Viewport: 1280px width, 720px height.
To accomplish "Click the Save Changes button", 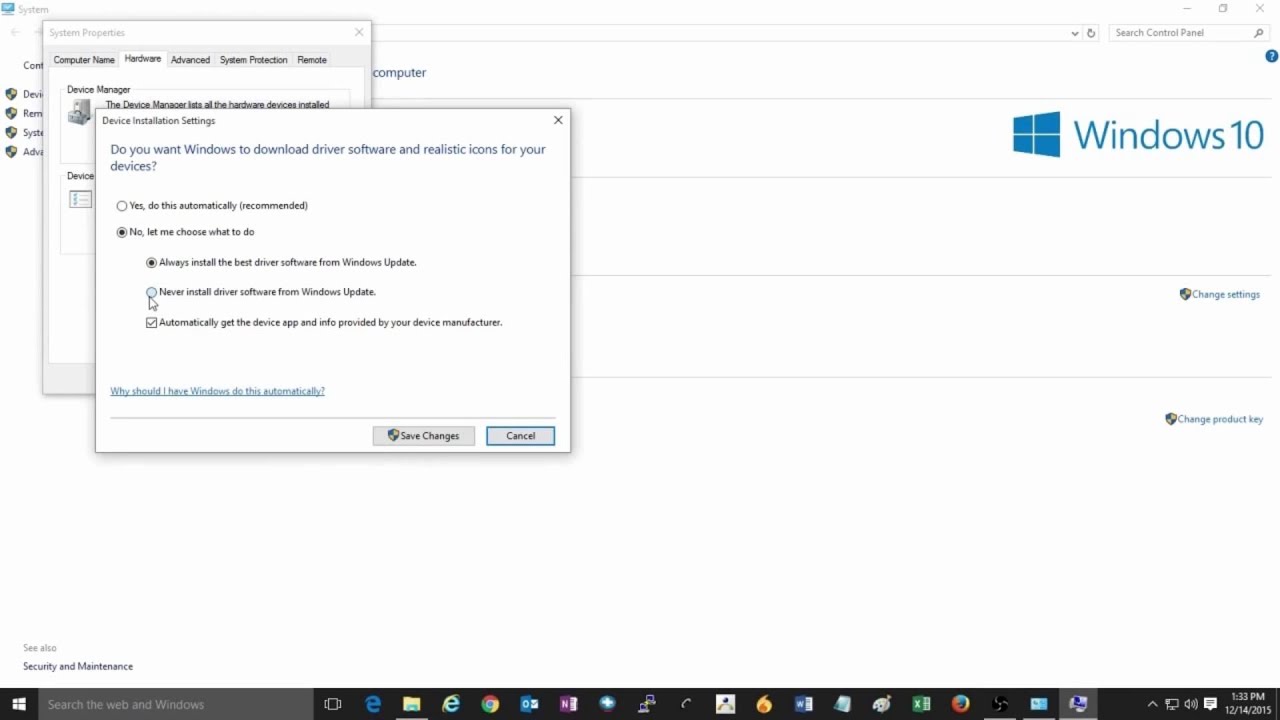I will point(424,436).
